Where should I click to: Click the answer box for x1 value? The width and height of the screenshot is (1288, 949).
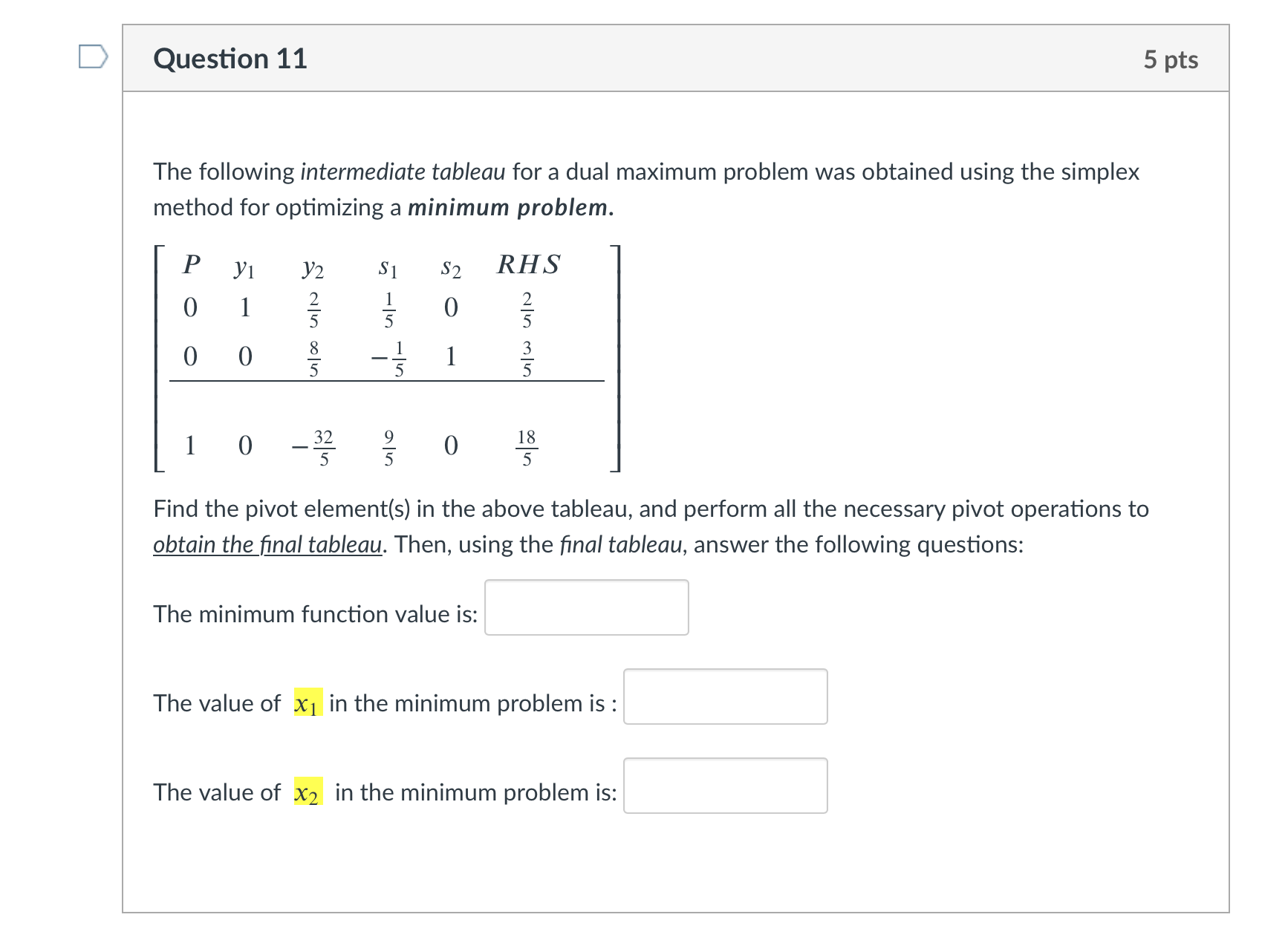(x=726, y=697)
